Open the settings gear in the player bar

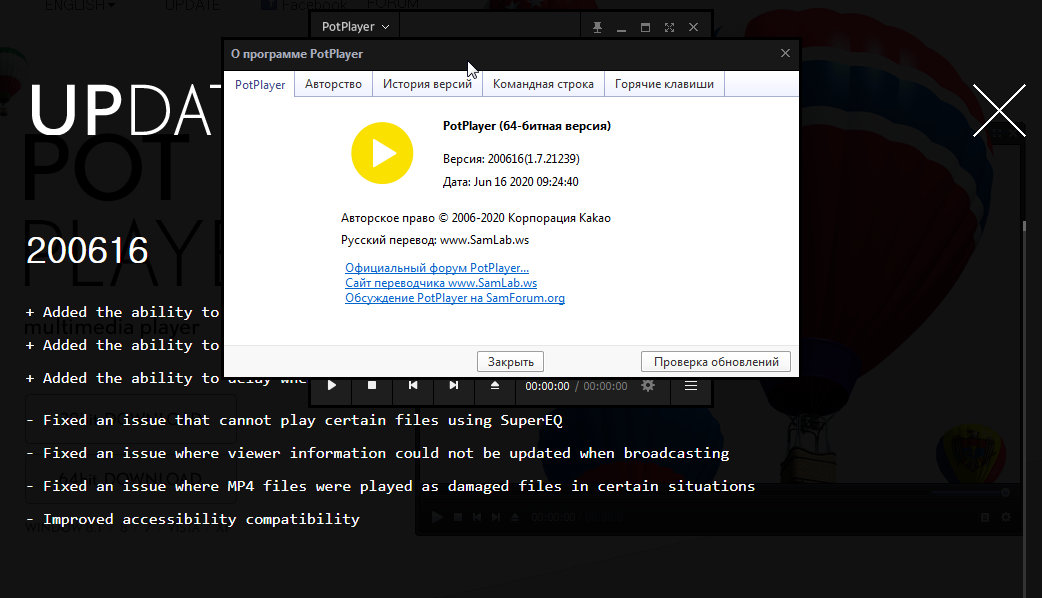pos(648,385)
